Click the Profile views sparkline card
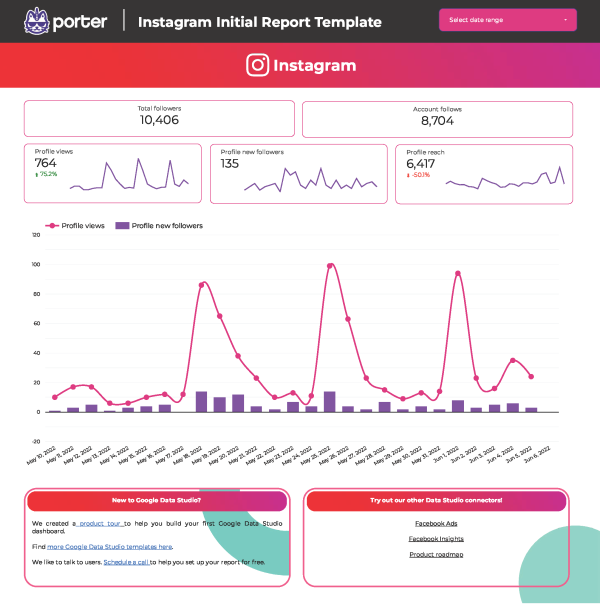Image resolution: width=600 pixels, height=604 pixels. pyautogui.click(x=112, y=173)
